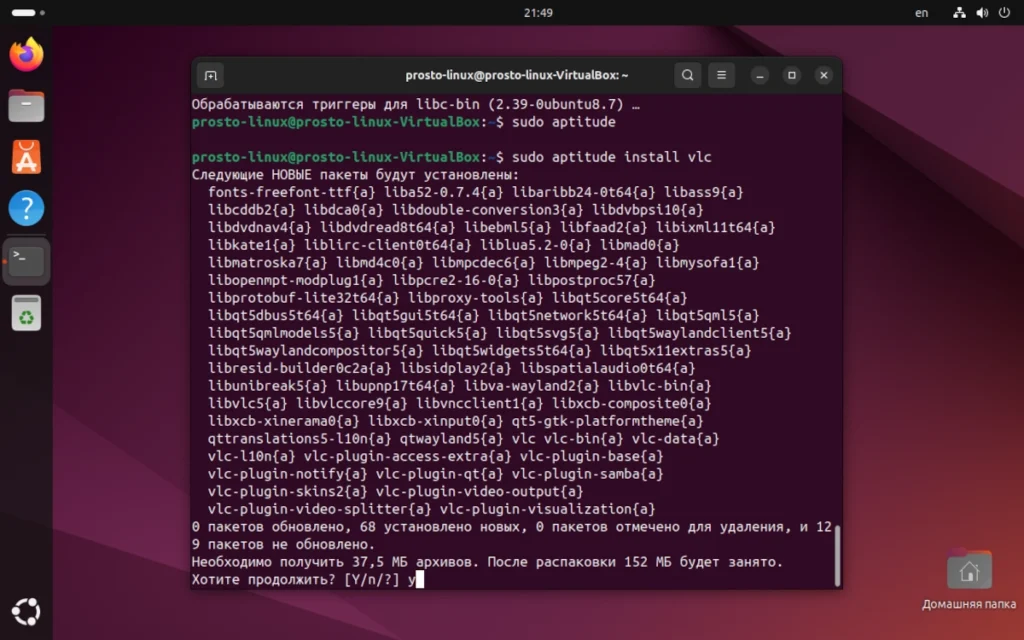Image resolution: width=1024 pixels, height=640 pixels.
Task: Switch the 'en' keyboard layout indicator
Action: tap(921, 12)
